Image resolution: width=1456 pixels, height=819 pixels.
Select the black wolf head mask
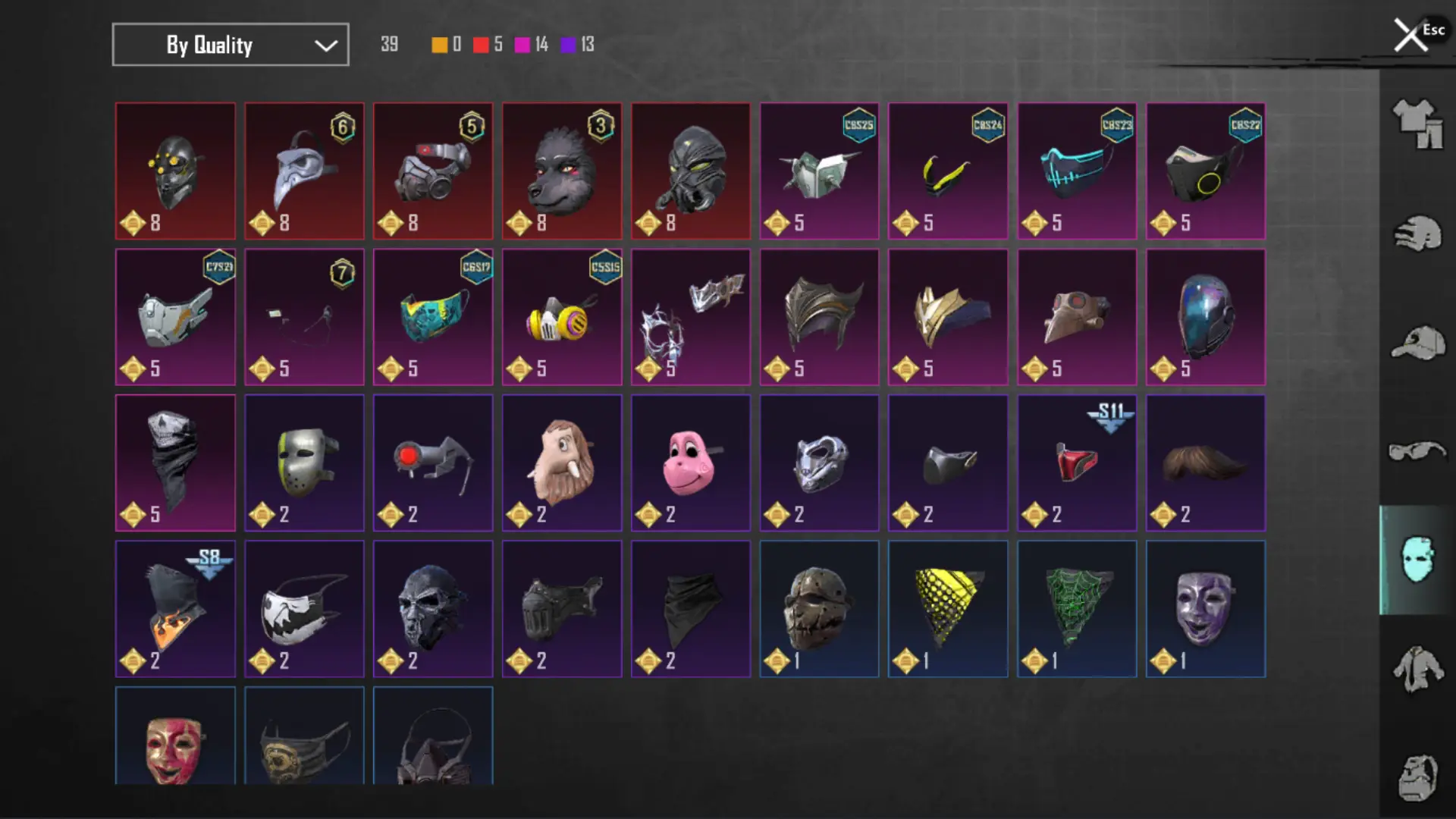tap(562, 171)
